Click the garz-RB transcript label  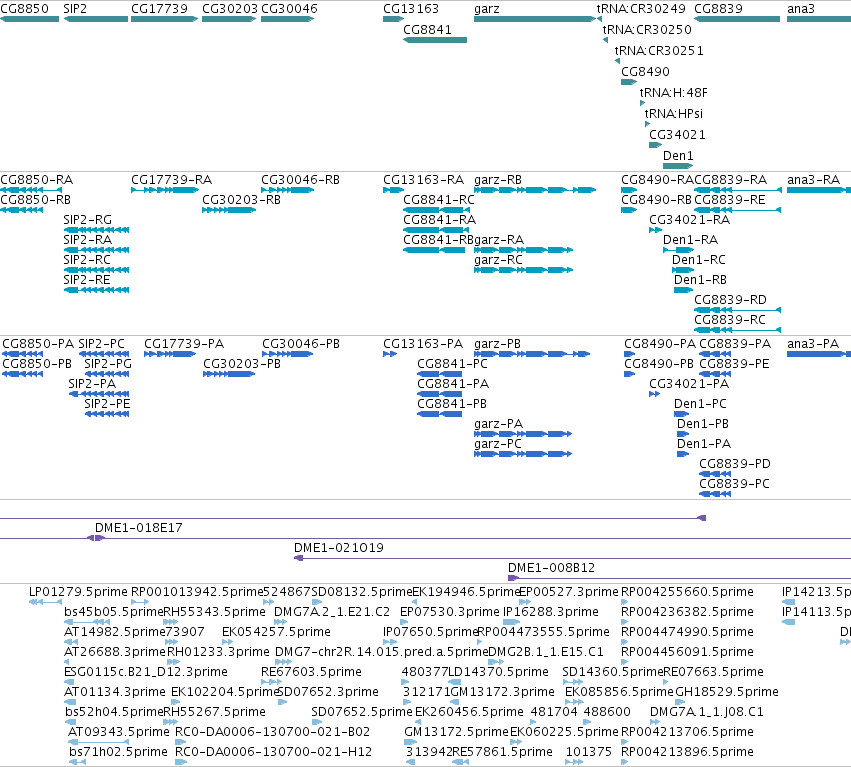tap(498, 180)
